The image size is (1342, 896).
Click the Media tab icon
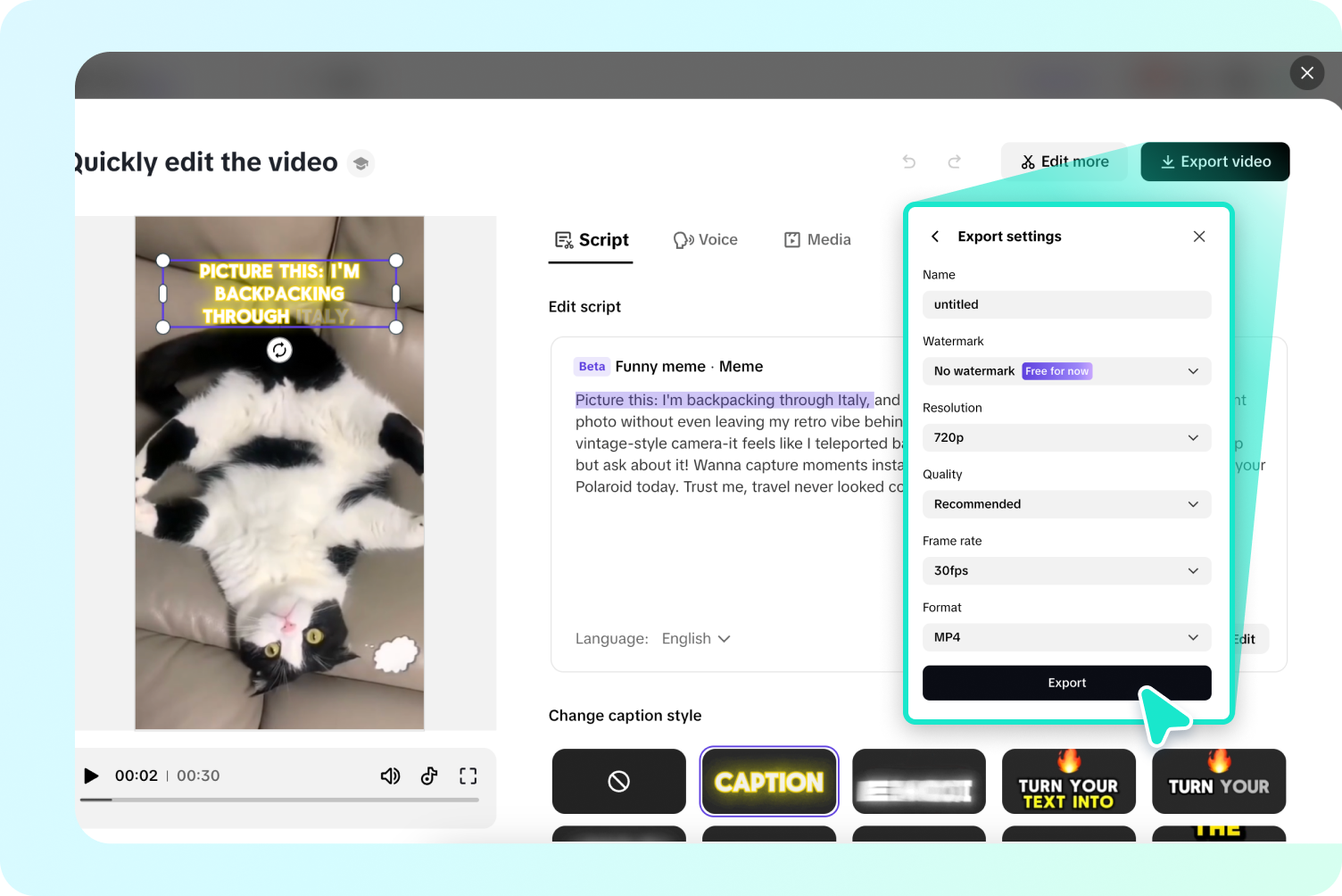pyautogui.click(x=792, y=239)
